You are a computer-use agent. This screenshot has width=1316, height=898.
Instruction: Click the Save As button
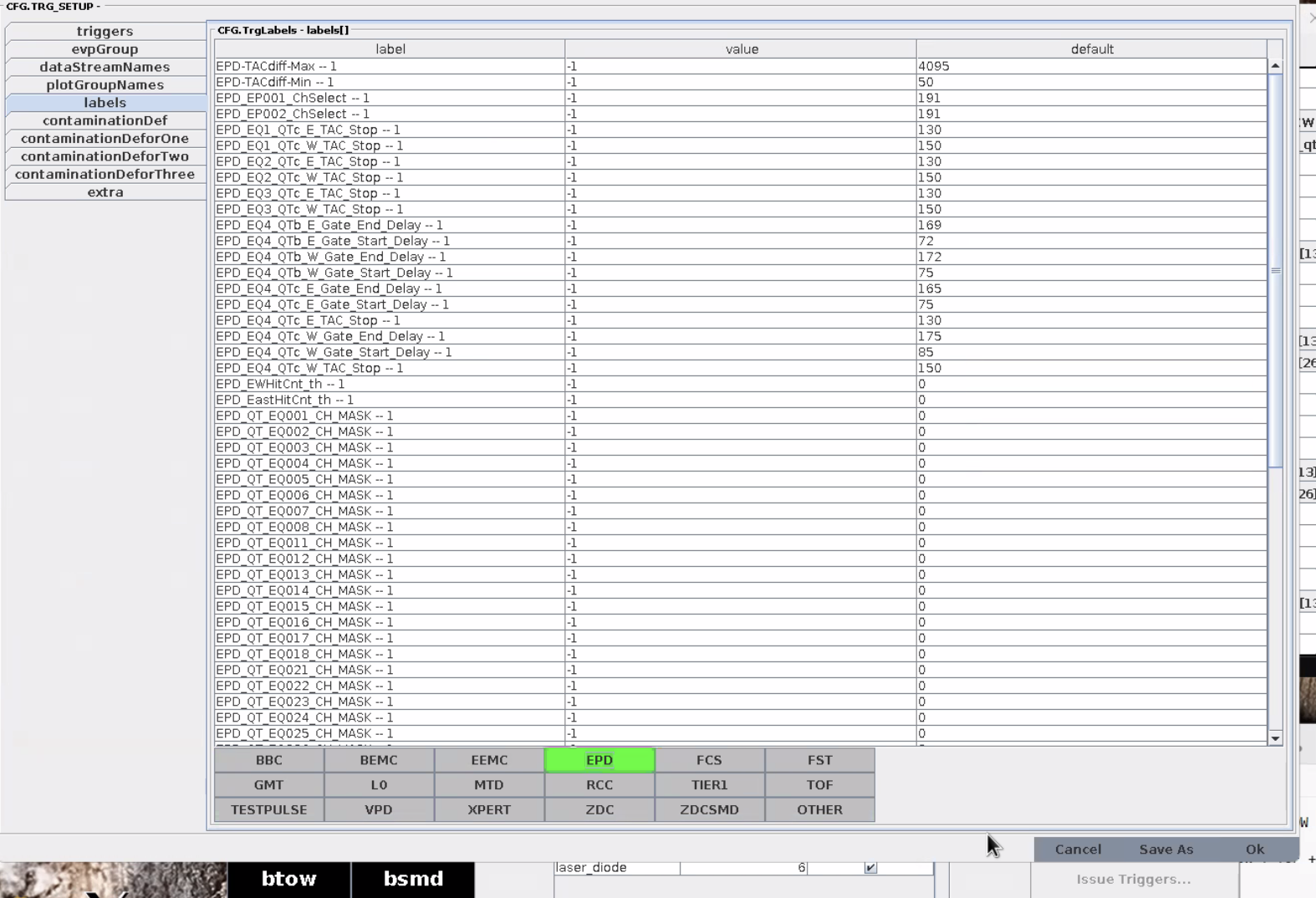pyautogui.click(x=1166, y=850)
